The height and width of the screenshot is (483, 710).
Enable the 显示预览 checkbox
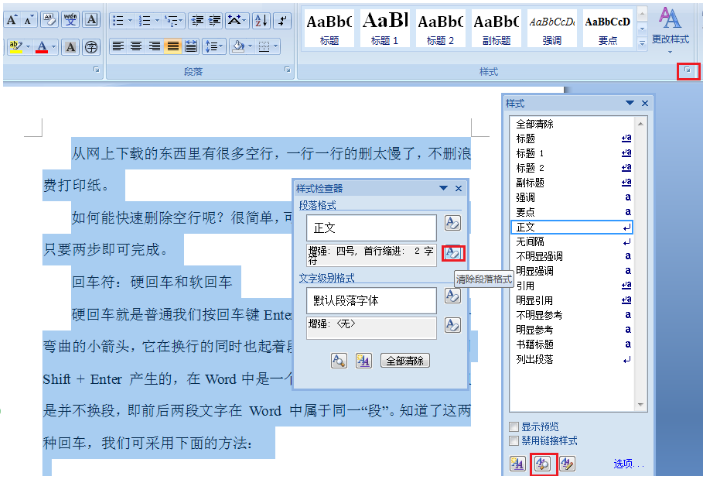pyautogui.click(x=514, y=426)
